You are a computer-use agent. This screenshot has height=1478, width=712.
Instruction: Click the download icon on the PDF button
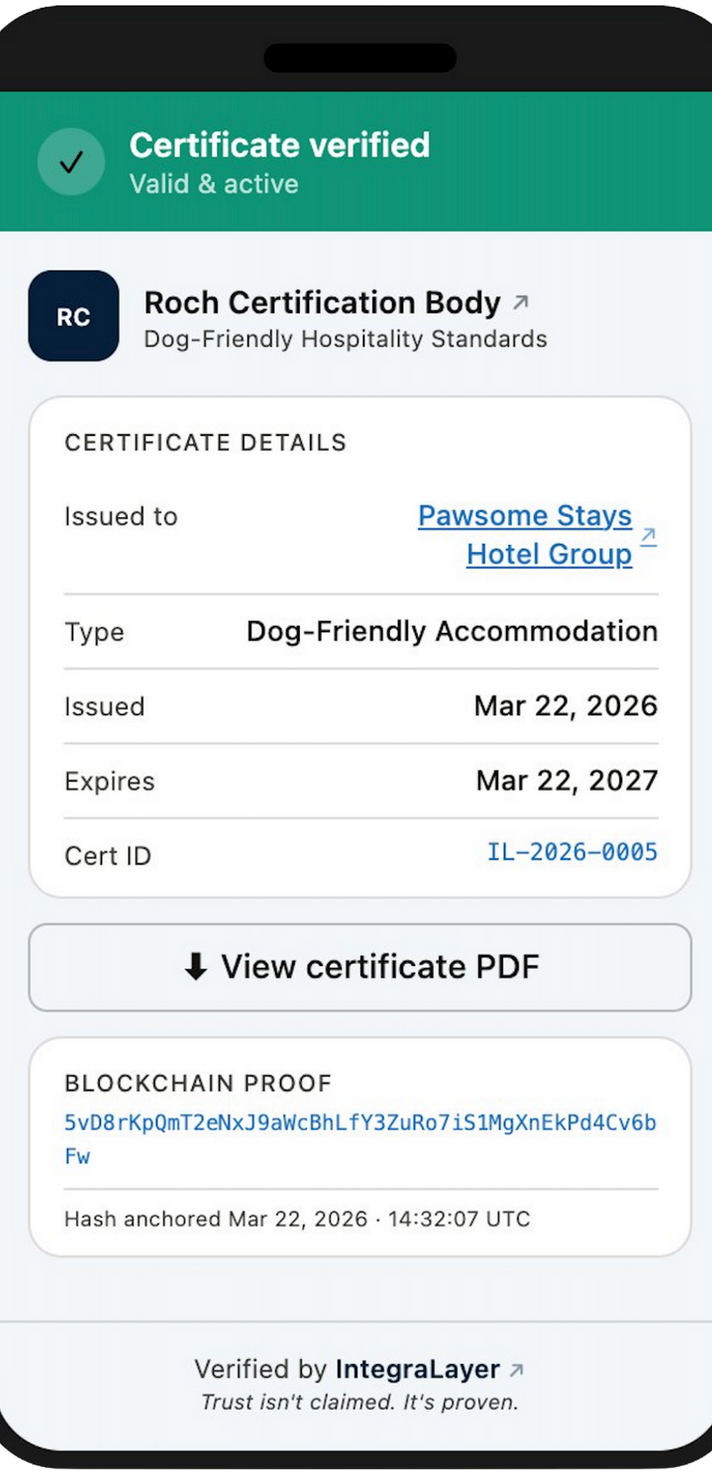pos(195,967)
